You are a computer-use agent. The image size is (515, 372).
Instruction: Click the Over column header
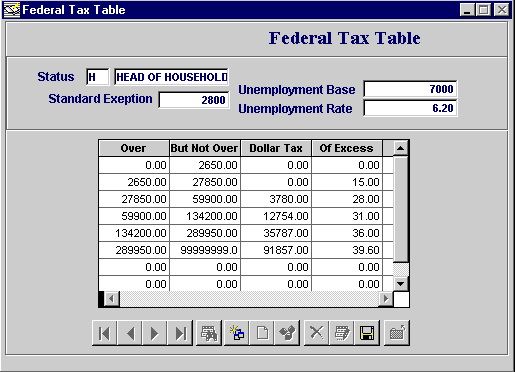134,148
